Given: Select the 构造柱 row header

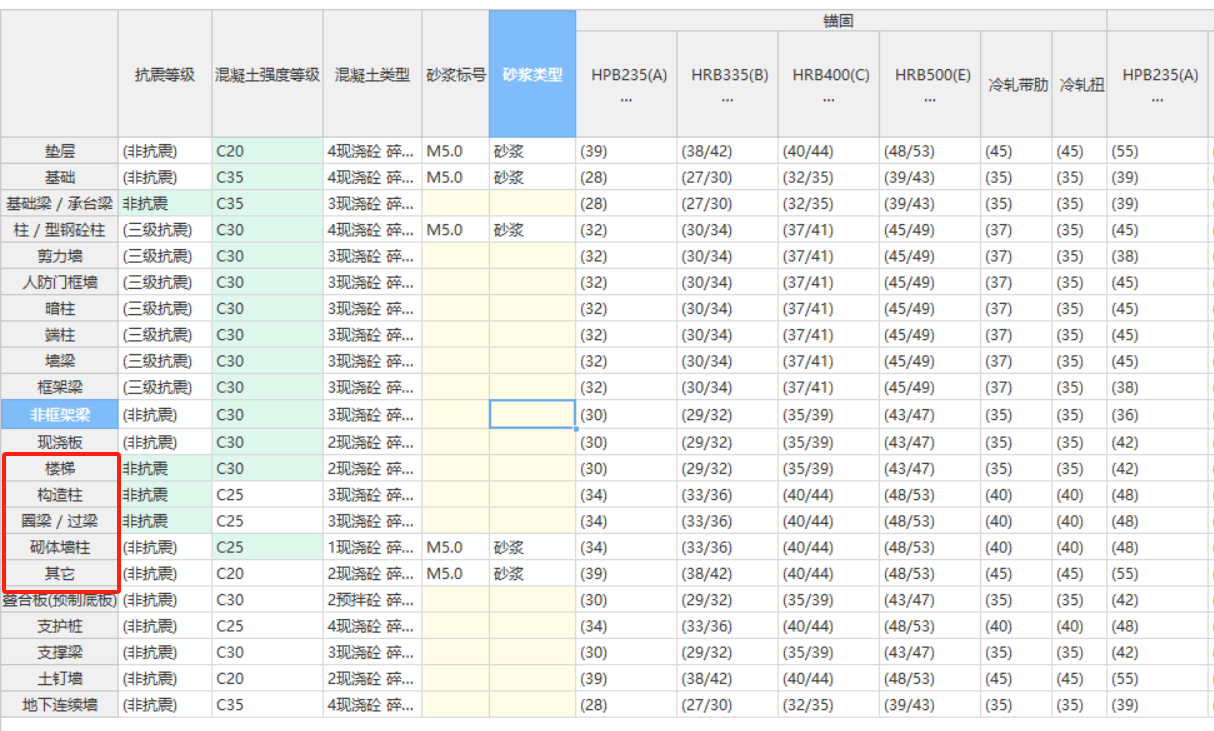Looking at the screenshot, I should (60, 494).
